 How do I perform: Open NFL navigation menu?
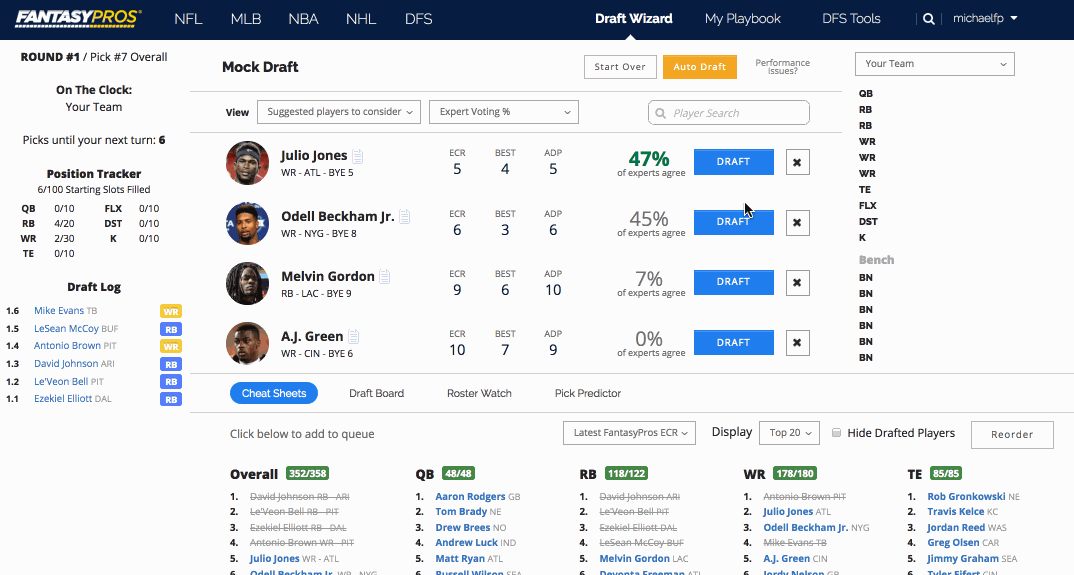coord(188,19)
